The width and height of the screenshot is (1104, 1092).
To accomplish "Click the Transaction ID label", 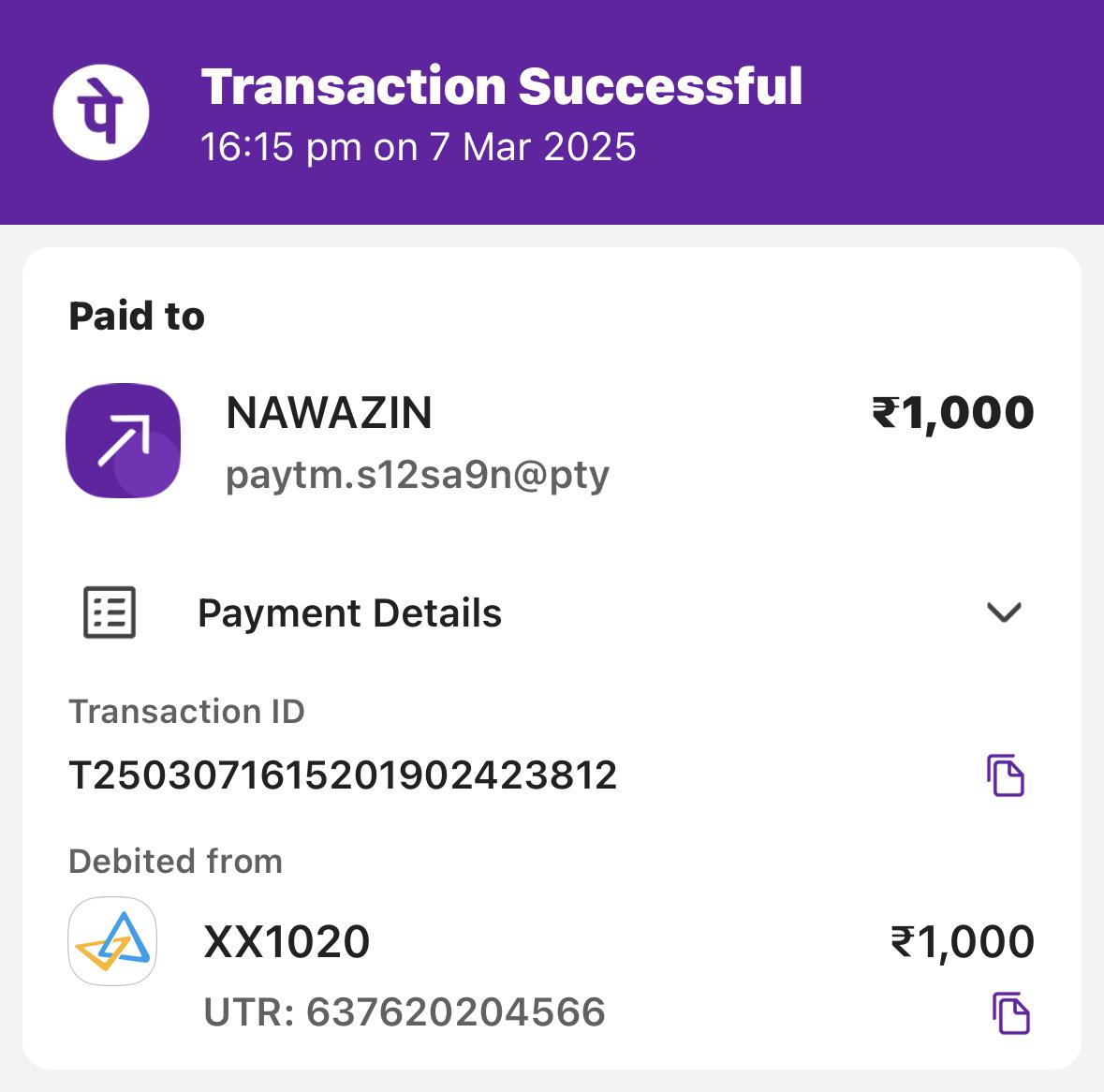I will tap(186, 712).
